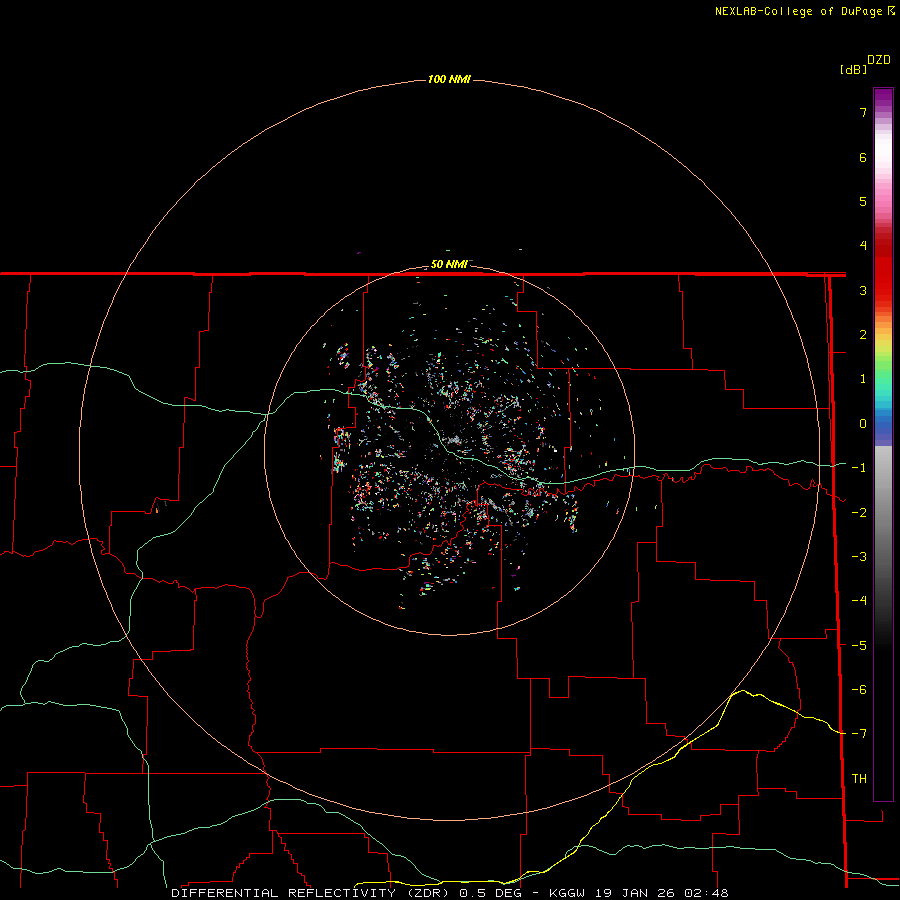Click the purple top of the color bar
The width and height of the screenshot is (900, 900).
click(x=883, y=99)
